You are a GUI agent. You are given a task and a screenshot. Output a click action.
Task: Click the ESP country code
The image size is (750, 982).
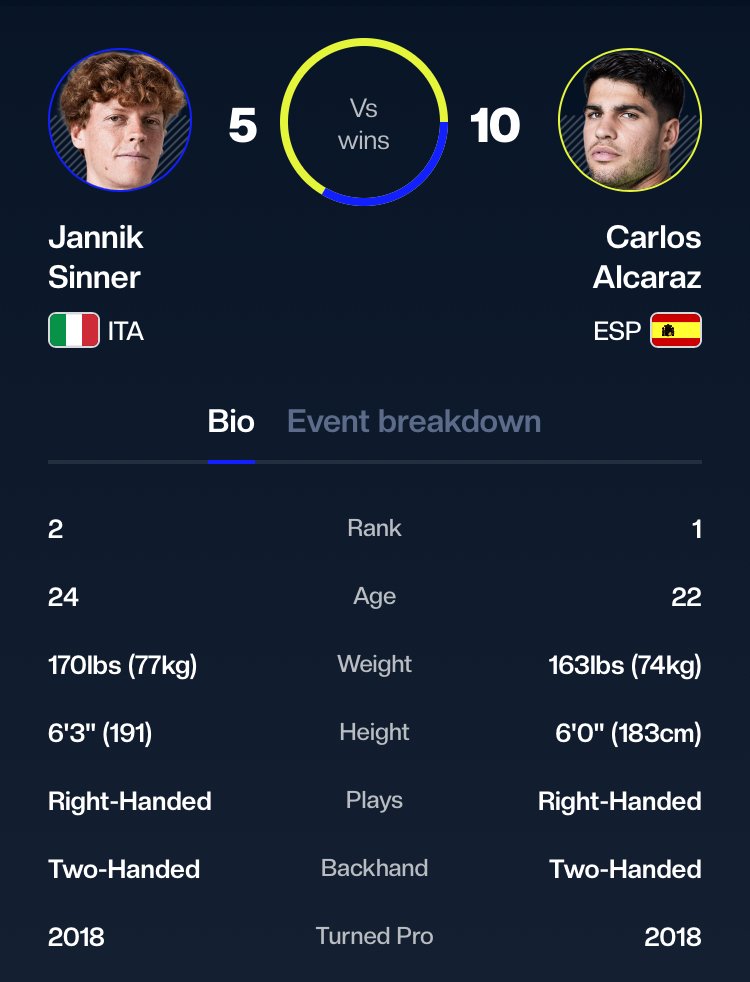click(x=617, y=331)
